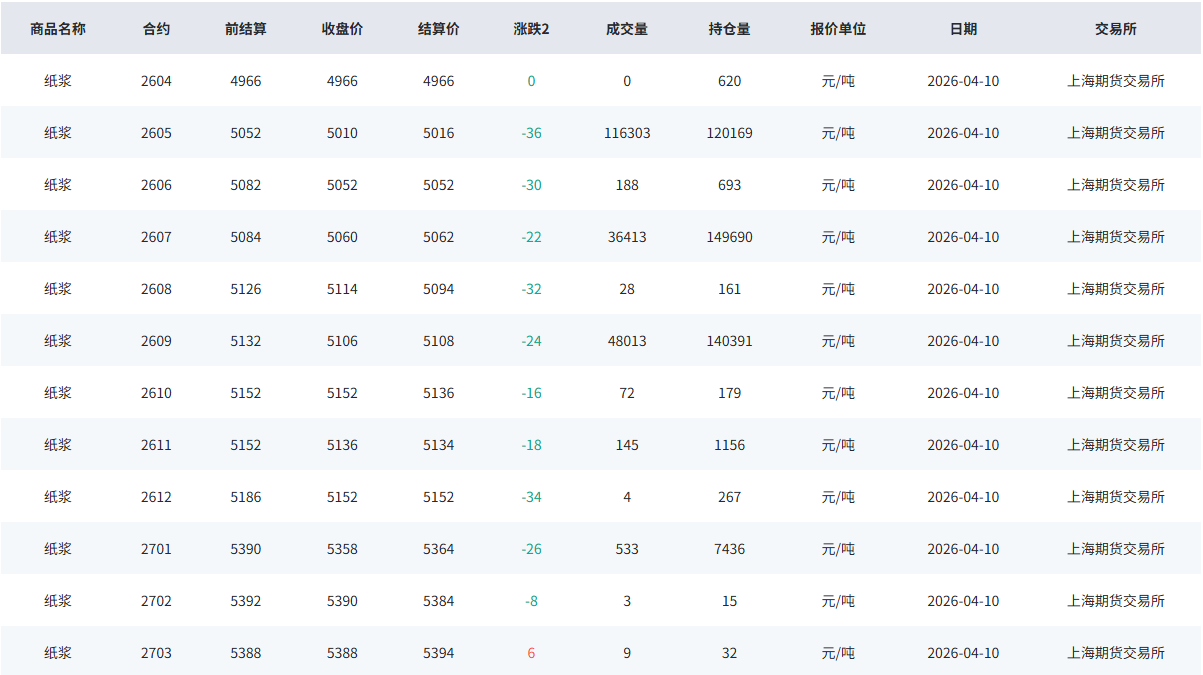This screenshot has height=675, width=1203.
Task: Select settlement price 5394 cell
Action: pos(438,653)
